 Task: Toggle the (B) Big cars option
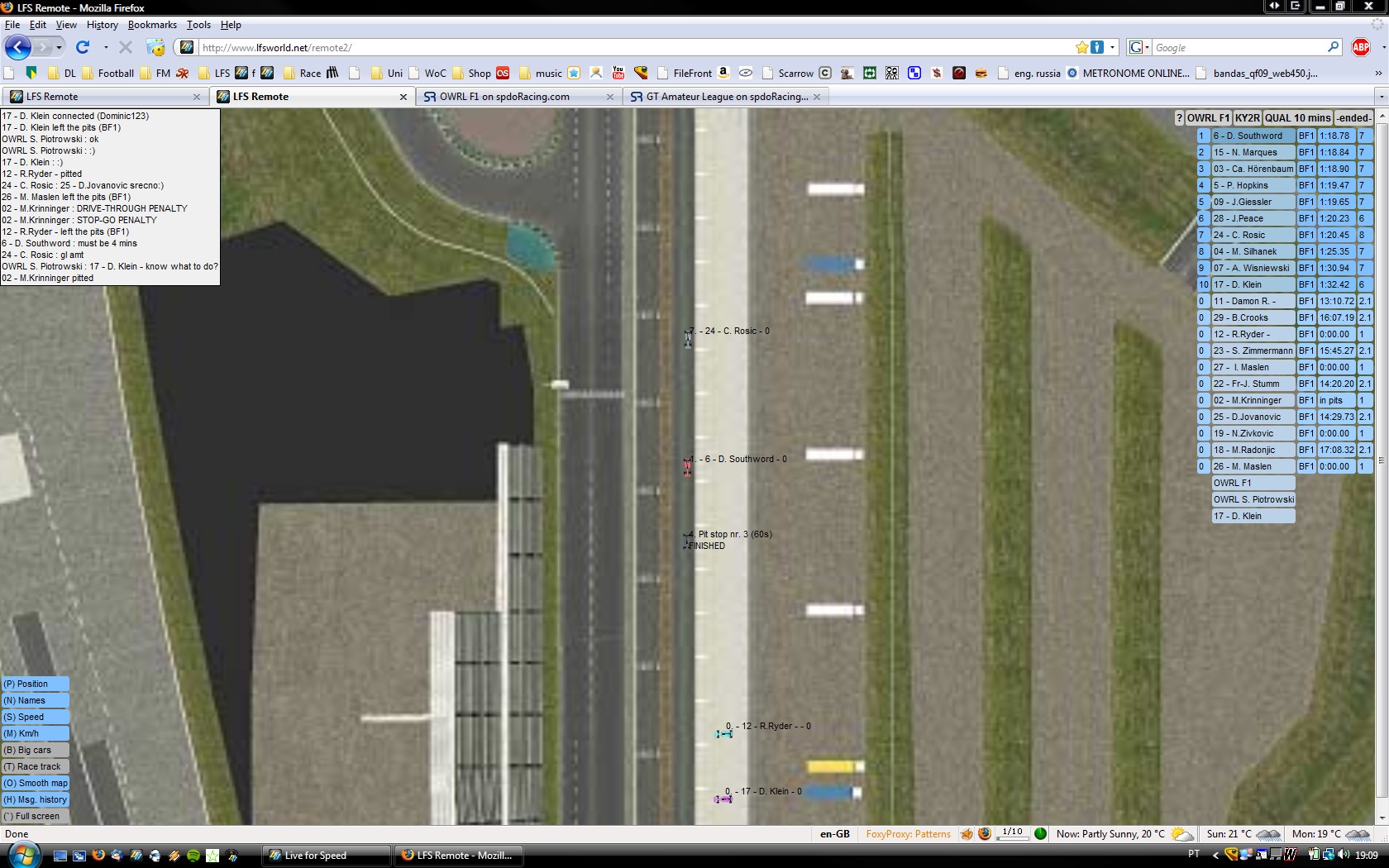click(x=35, y=750)
